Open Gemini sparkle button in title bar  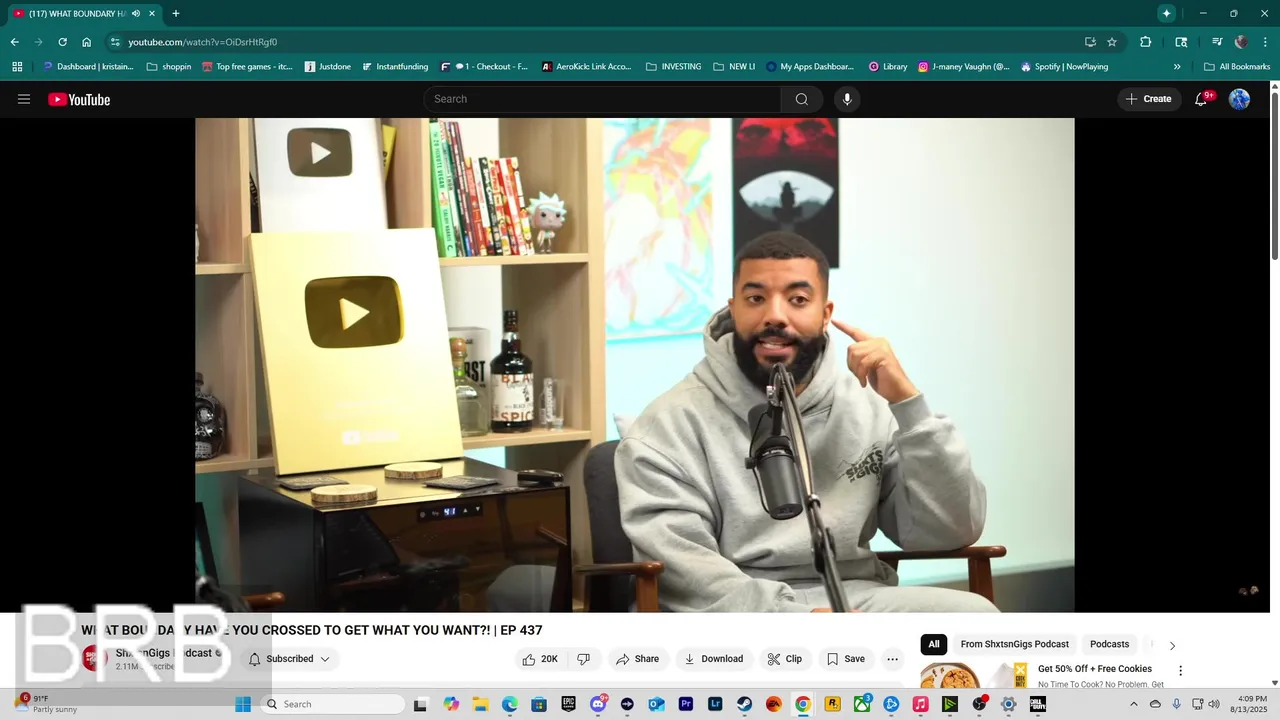coord(1166,13)
